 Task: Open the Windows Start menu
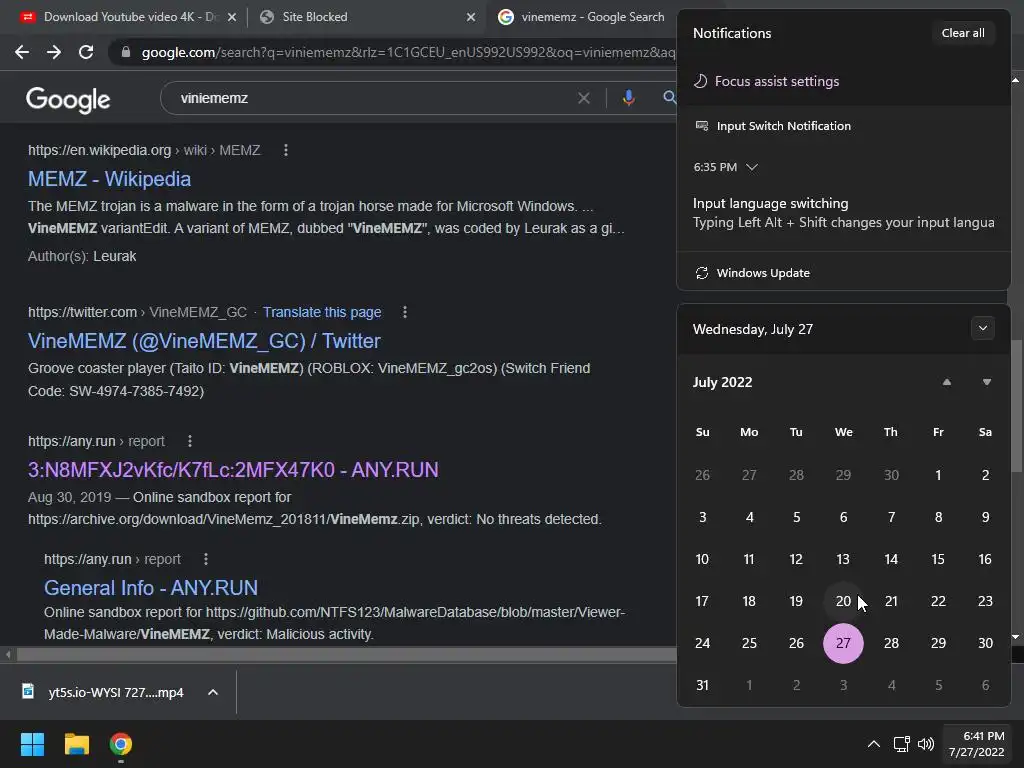(32, 744)
